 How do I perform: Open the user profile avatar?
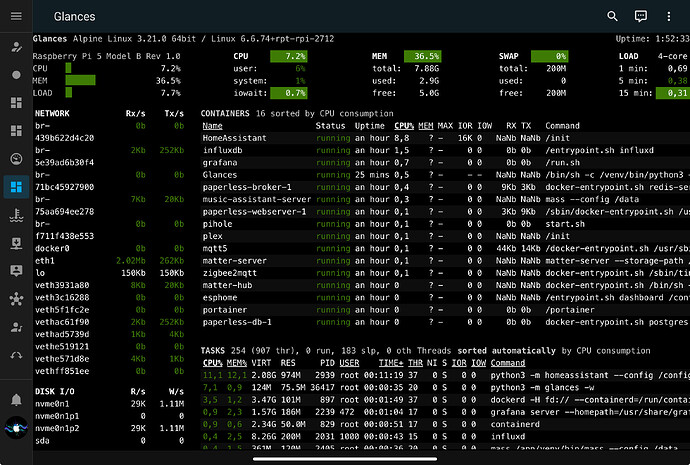pyautogui.click(x=16, y=428)
